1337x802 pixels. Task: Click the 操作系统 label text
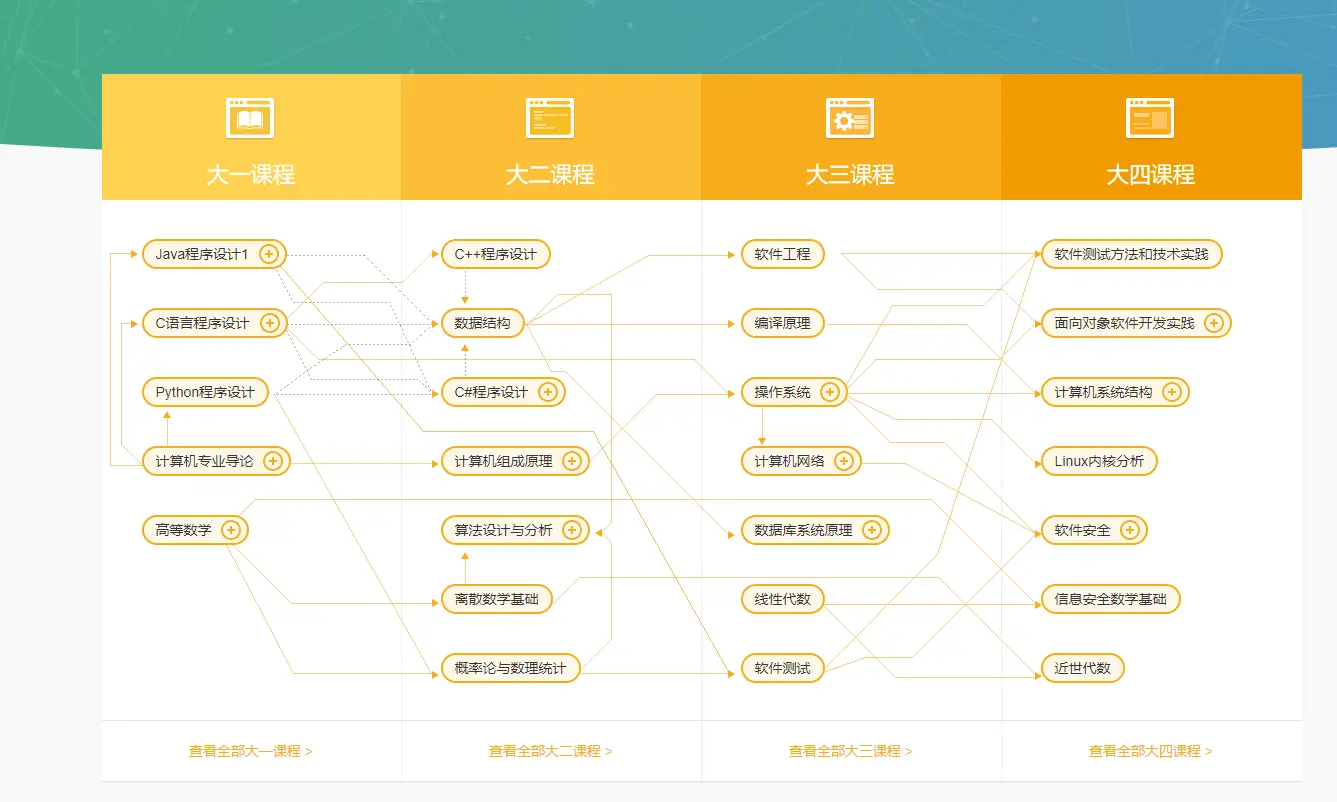(783, 392)
